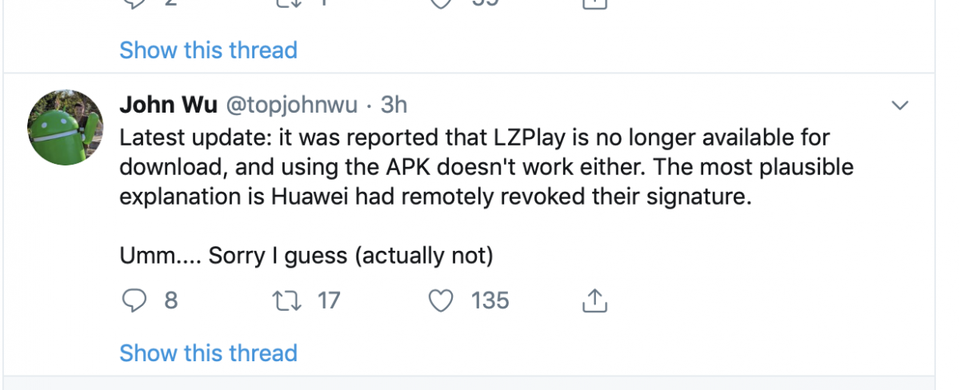Visit the @topjohnwu handle
The height and width of the screenshot is (390, 960).
pos(291,105)
